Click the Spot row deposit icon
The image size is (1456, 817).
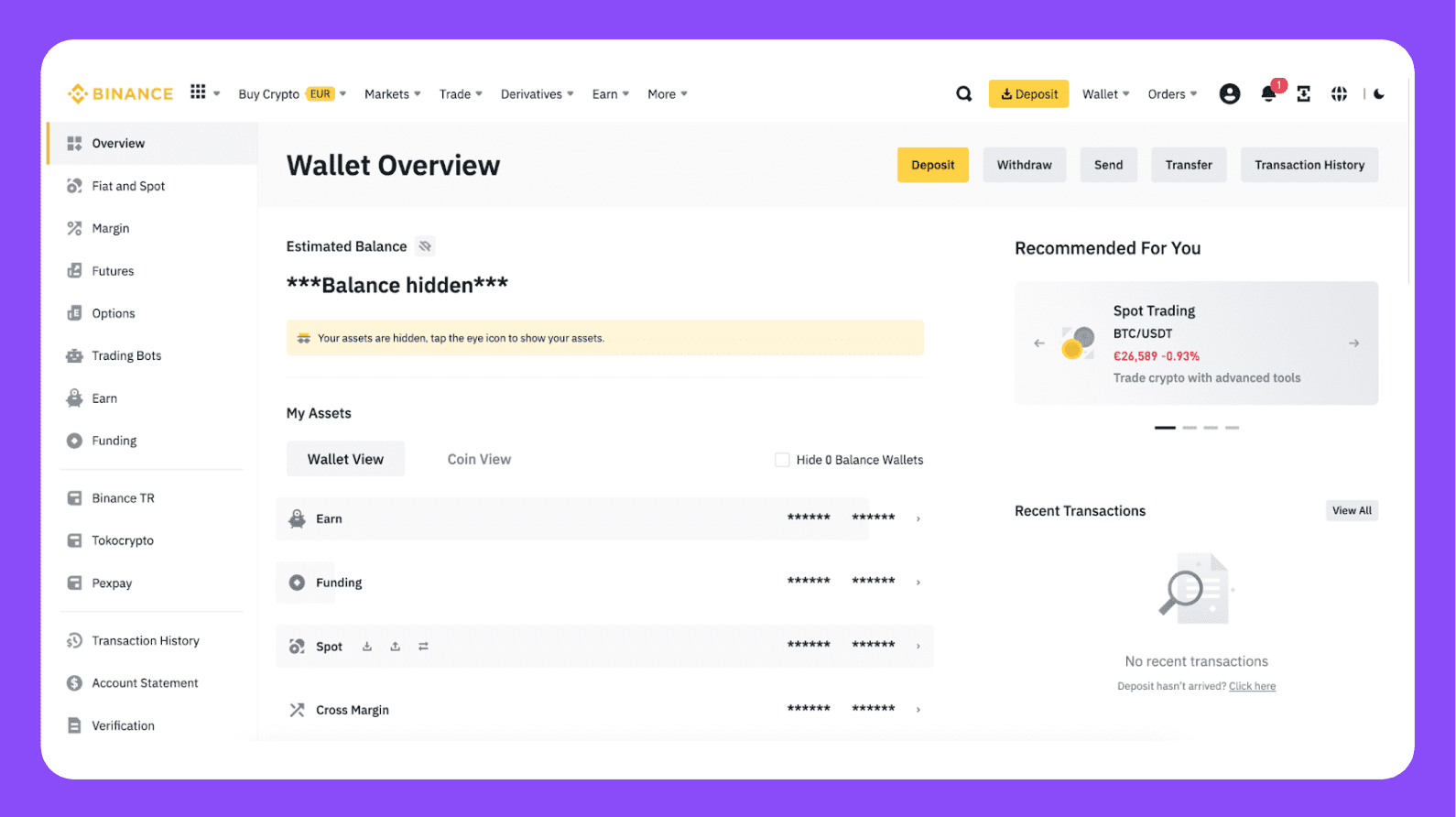click(x=367, y=647)
